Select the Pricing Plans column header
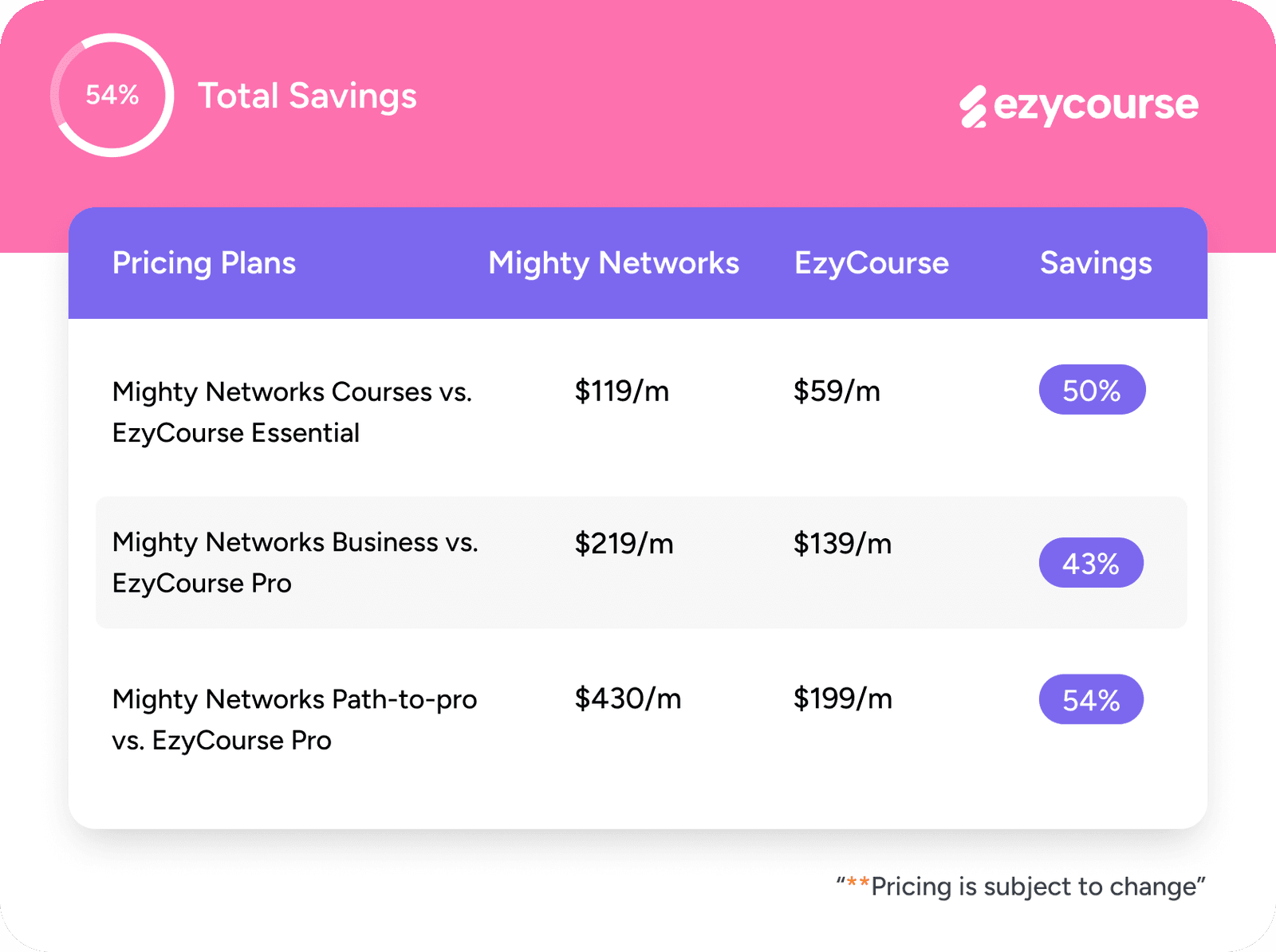 click(204, 263)
